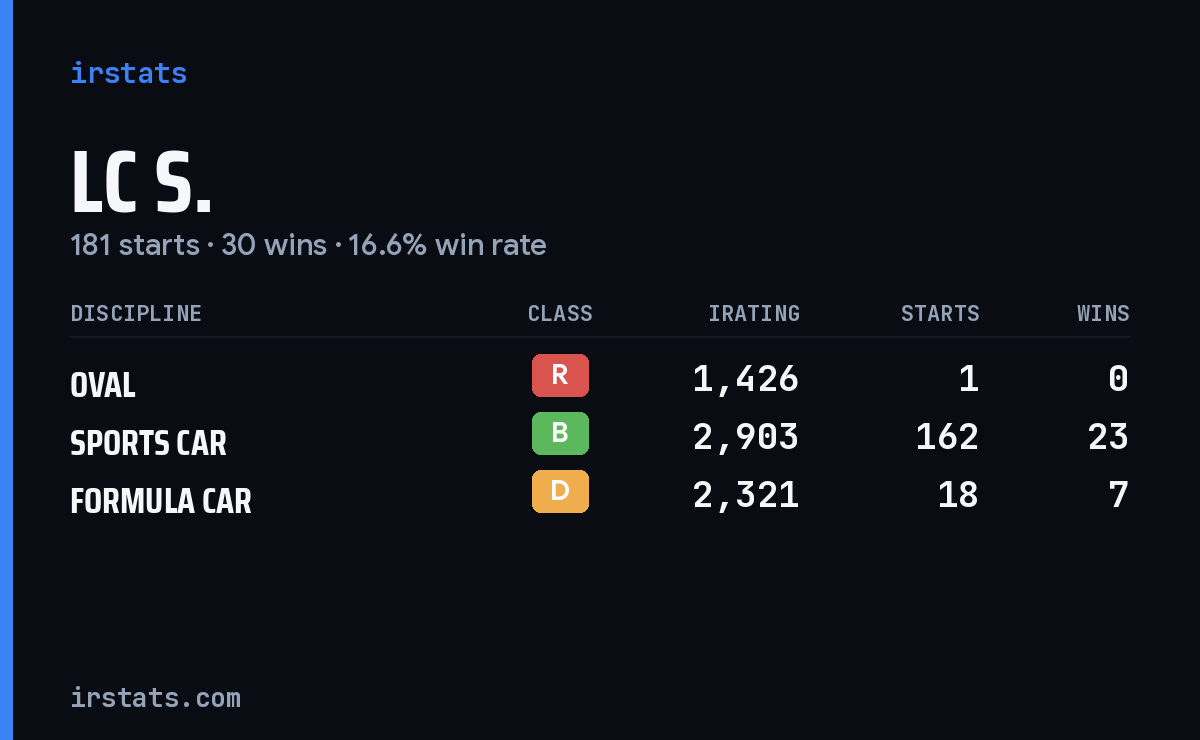Click the 1,426 oval iRating value
The image size is (1200, 740).
pos(746,379)
